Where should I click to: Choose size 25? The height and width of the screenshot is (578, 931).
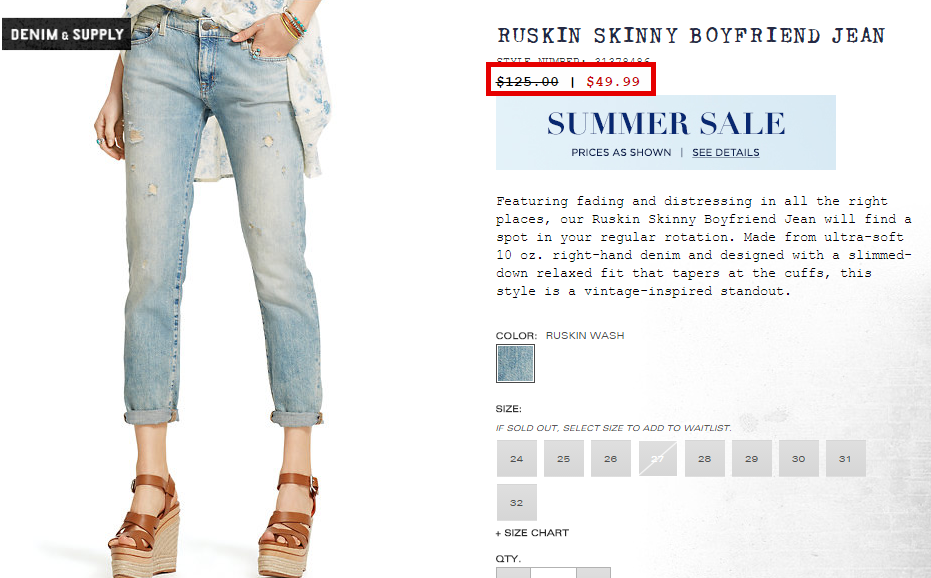point(563,459)
